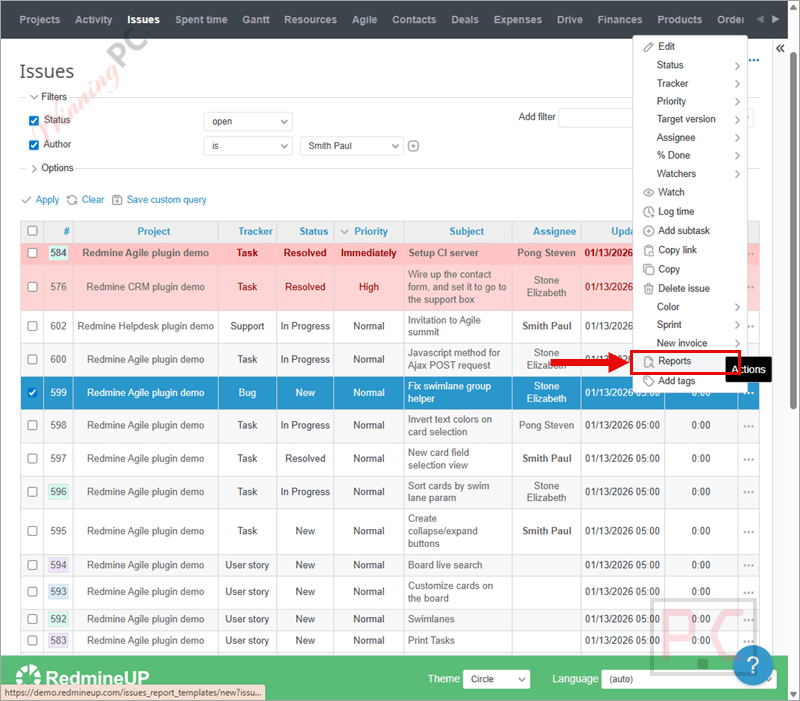Open the Language '(auto)' dropdown
Screen dimensions: 800x701
pos(689,679)
